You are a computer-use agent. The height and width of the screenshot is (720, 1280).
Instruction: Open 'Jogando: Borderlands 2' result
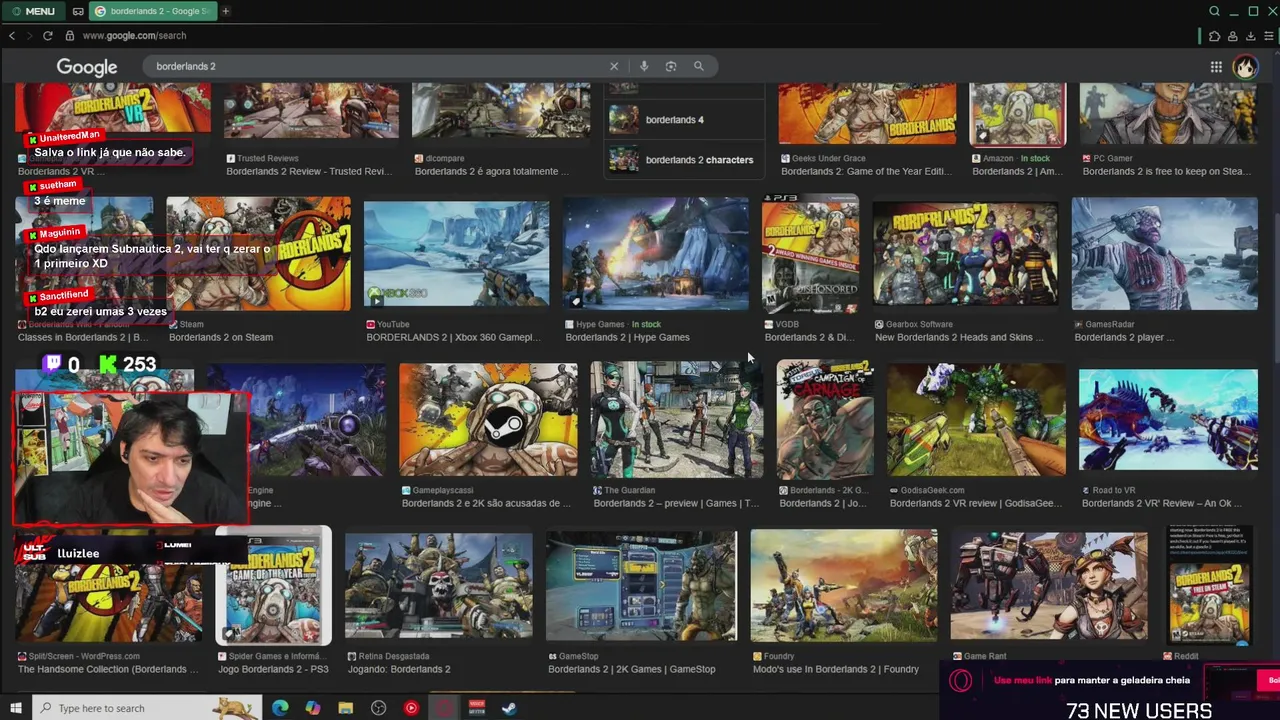tap(398, 669)
